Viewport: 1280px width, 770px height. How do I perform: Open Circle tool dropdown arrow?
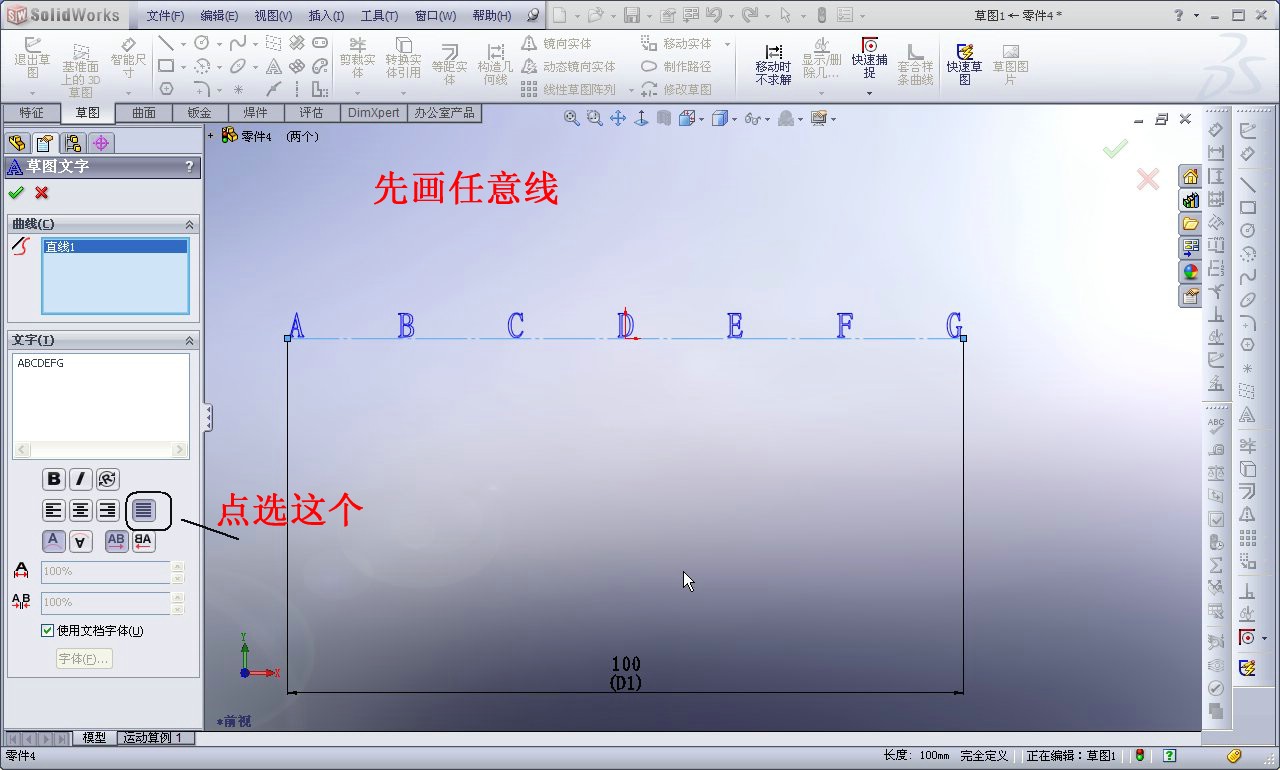[x=218, y=44]
